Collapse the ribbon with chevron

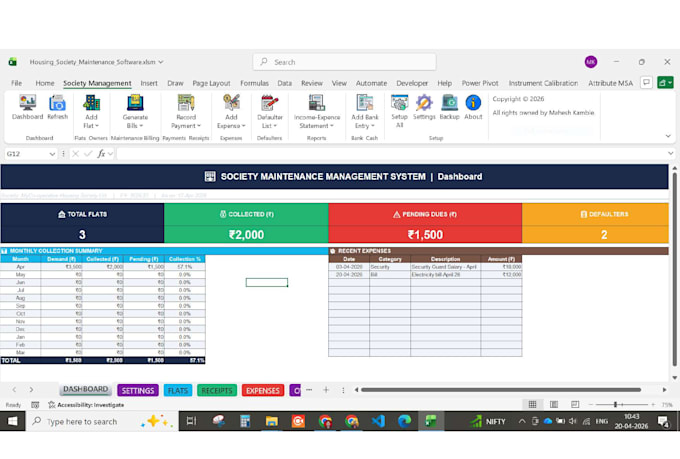[668, 136]
